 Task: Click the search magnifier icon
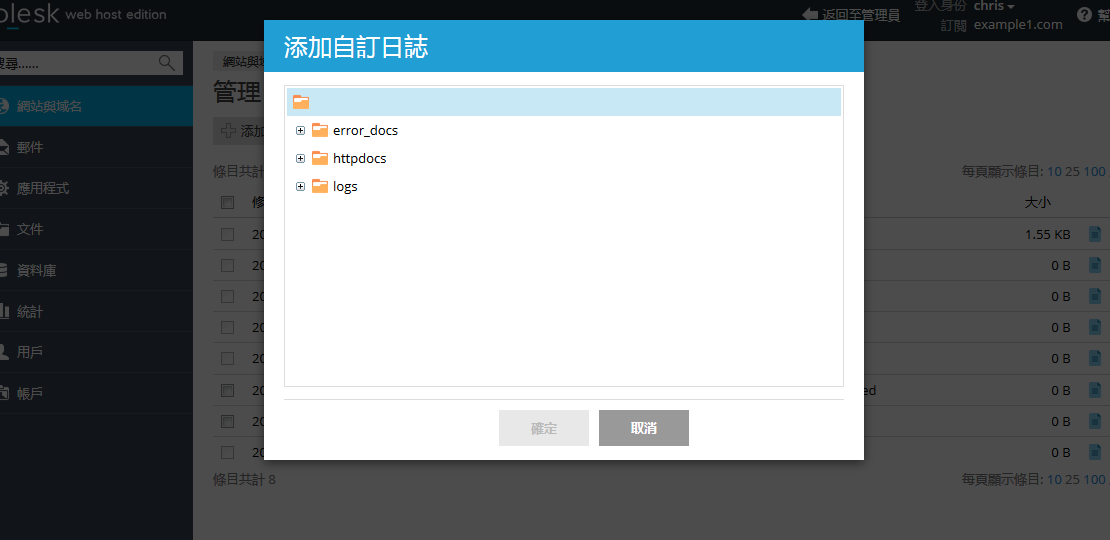pyautogui.click(x=167, y=63)
